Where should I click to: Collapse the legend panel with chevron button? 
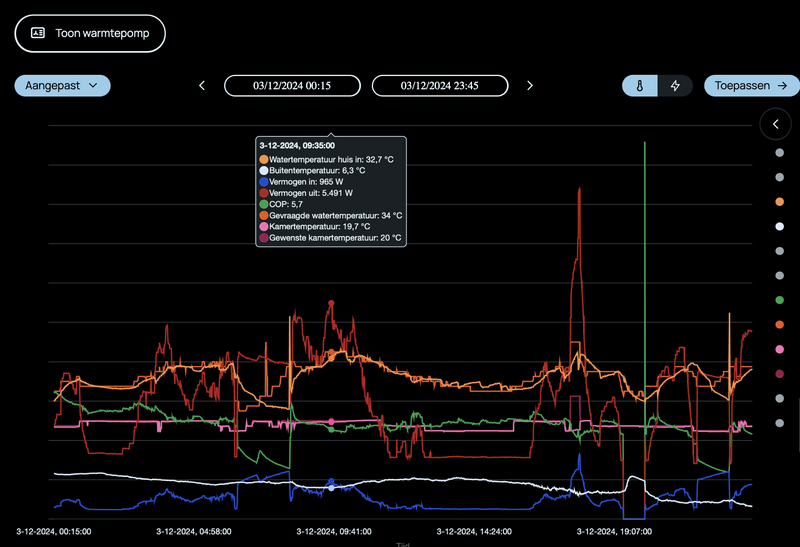click(776, 124)
